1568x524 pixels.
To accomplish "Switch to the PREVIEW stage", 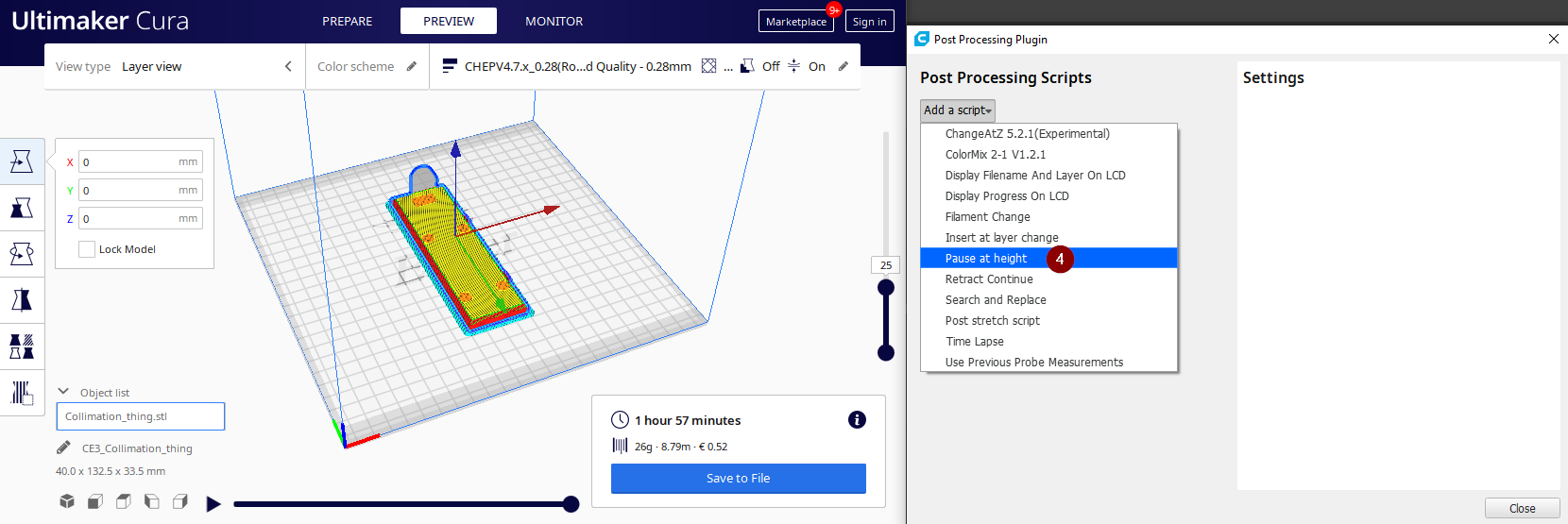I will tap(449, 21).
